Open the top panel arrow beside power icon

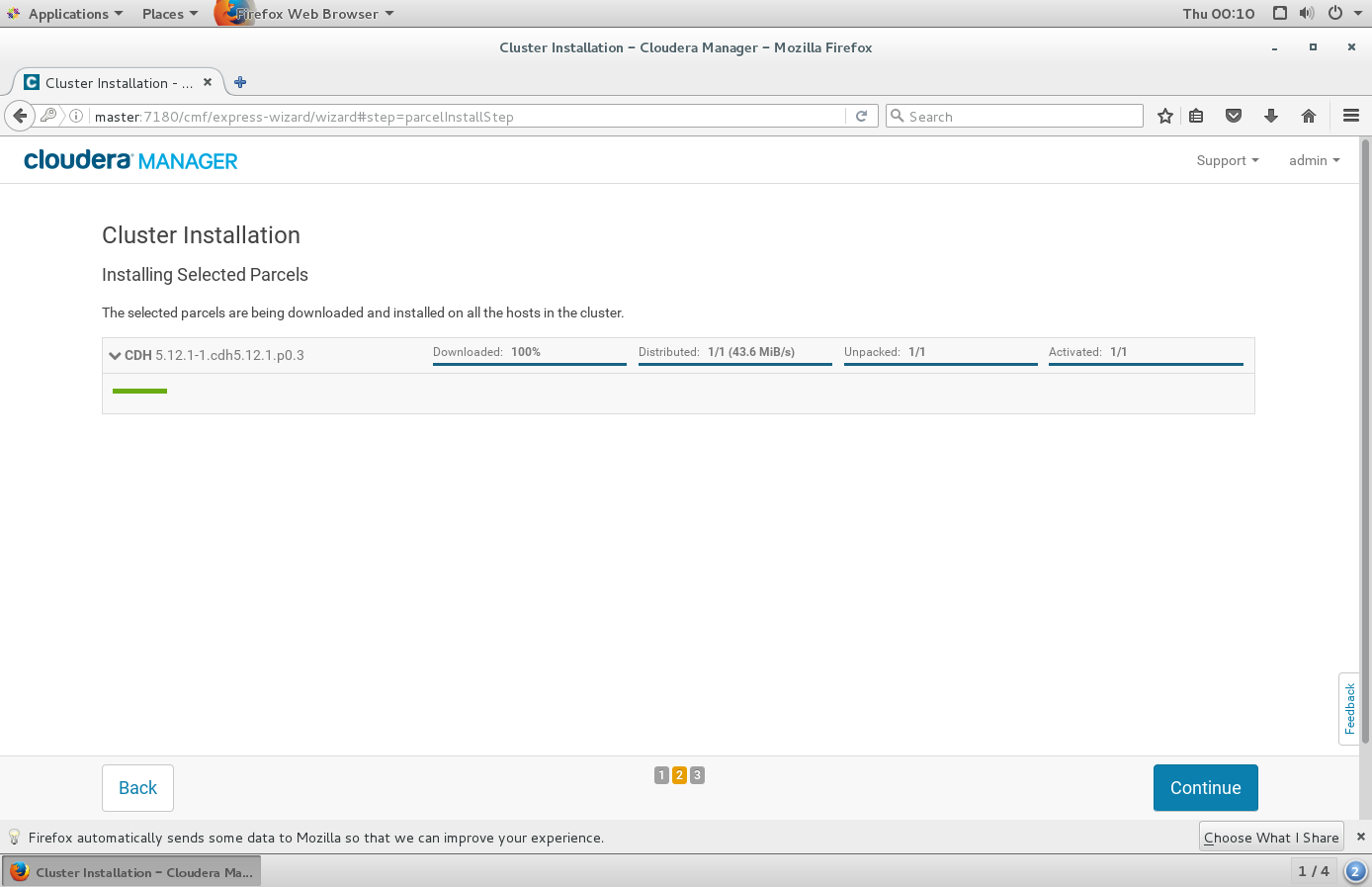coord(1358,13)
